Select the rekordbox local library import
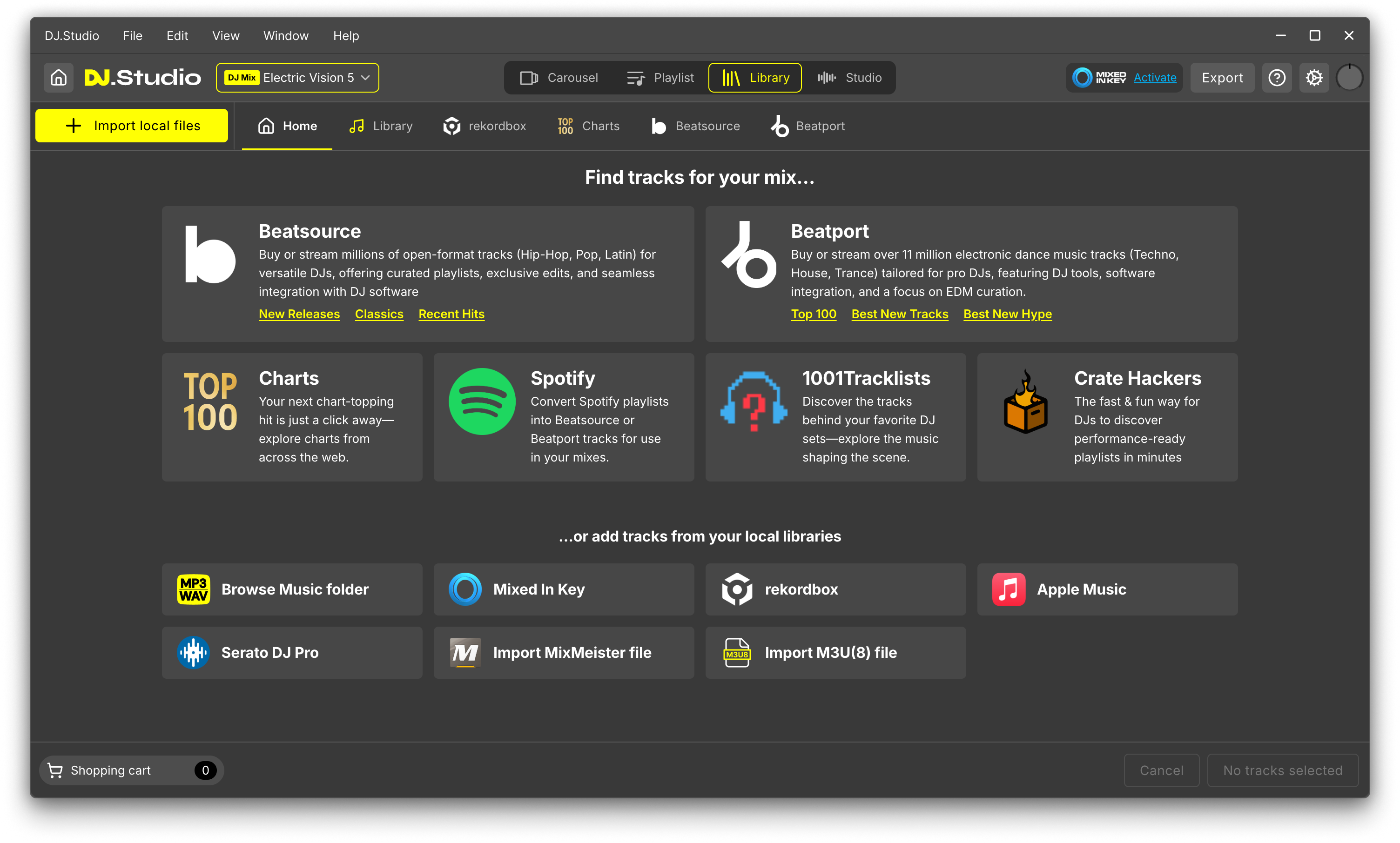Image resolution: width=1400 pixels, height=843 pixels. tap(835, 589)
